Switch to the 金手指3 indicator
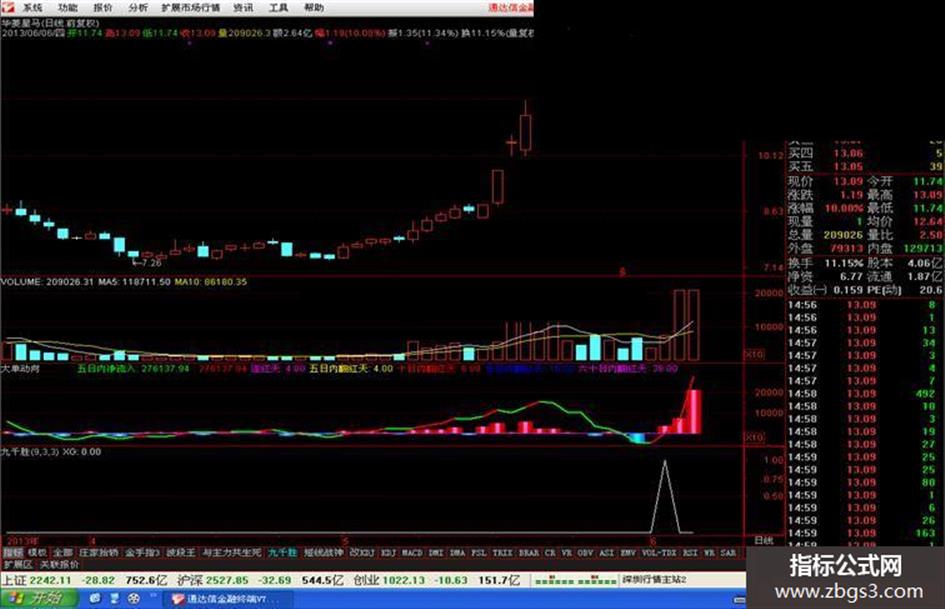The image size is (945, 609). [x=143, y=552]
